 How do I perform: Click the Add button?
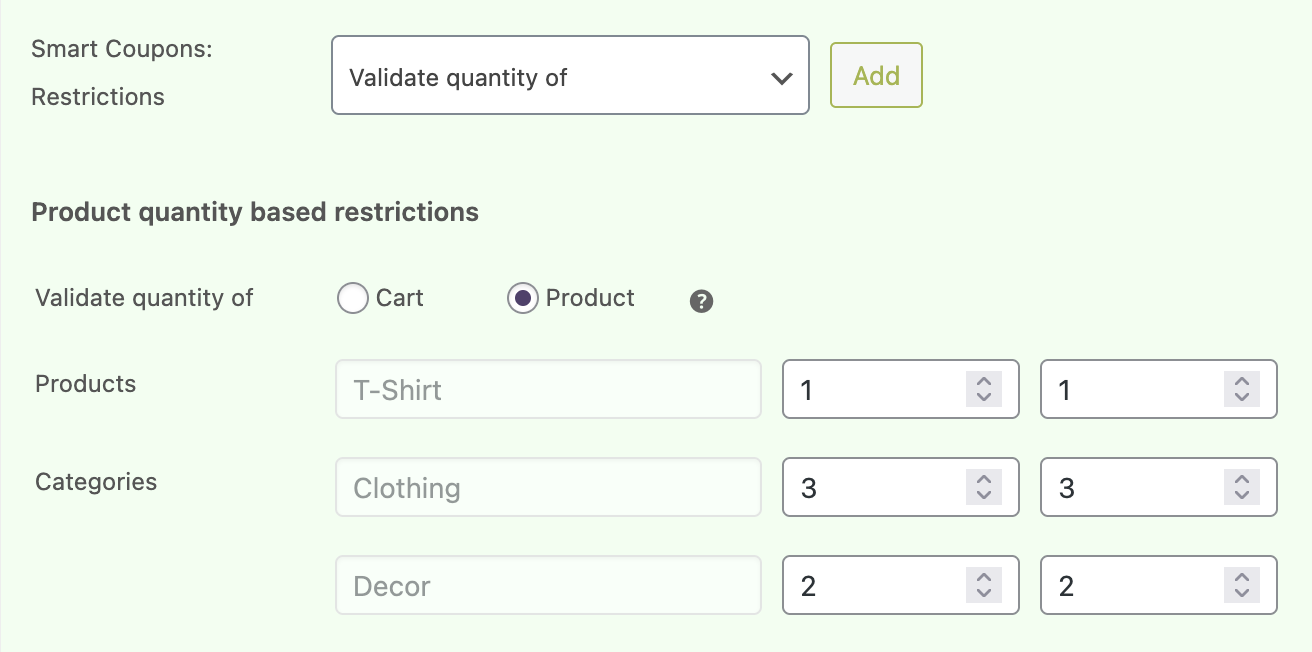tap(876, 76)
